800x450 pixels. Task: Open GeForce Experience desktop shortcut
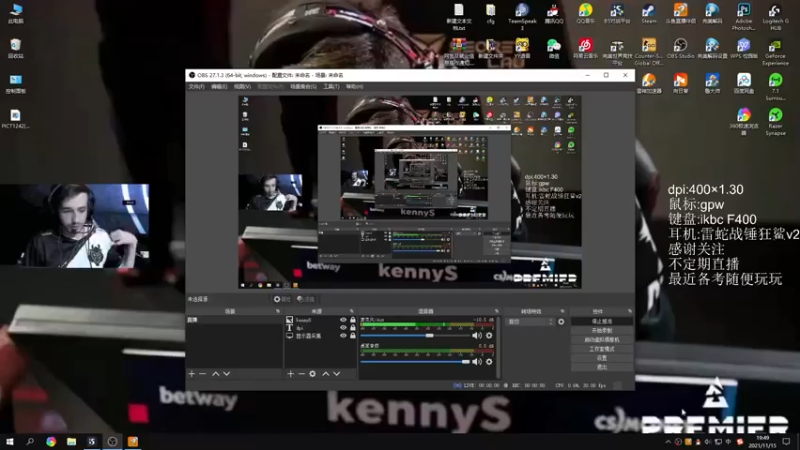[x=776, y=52]
